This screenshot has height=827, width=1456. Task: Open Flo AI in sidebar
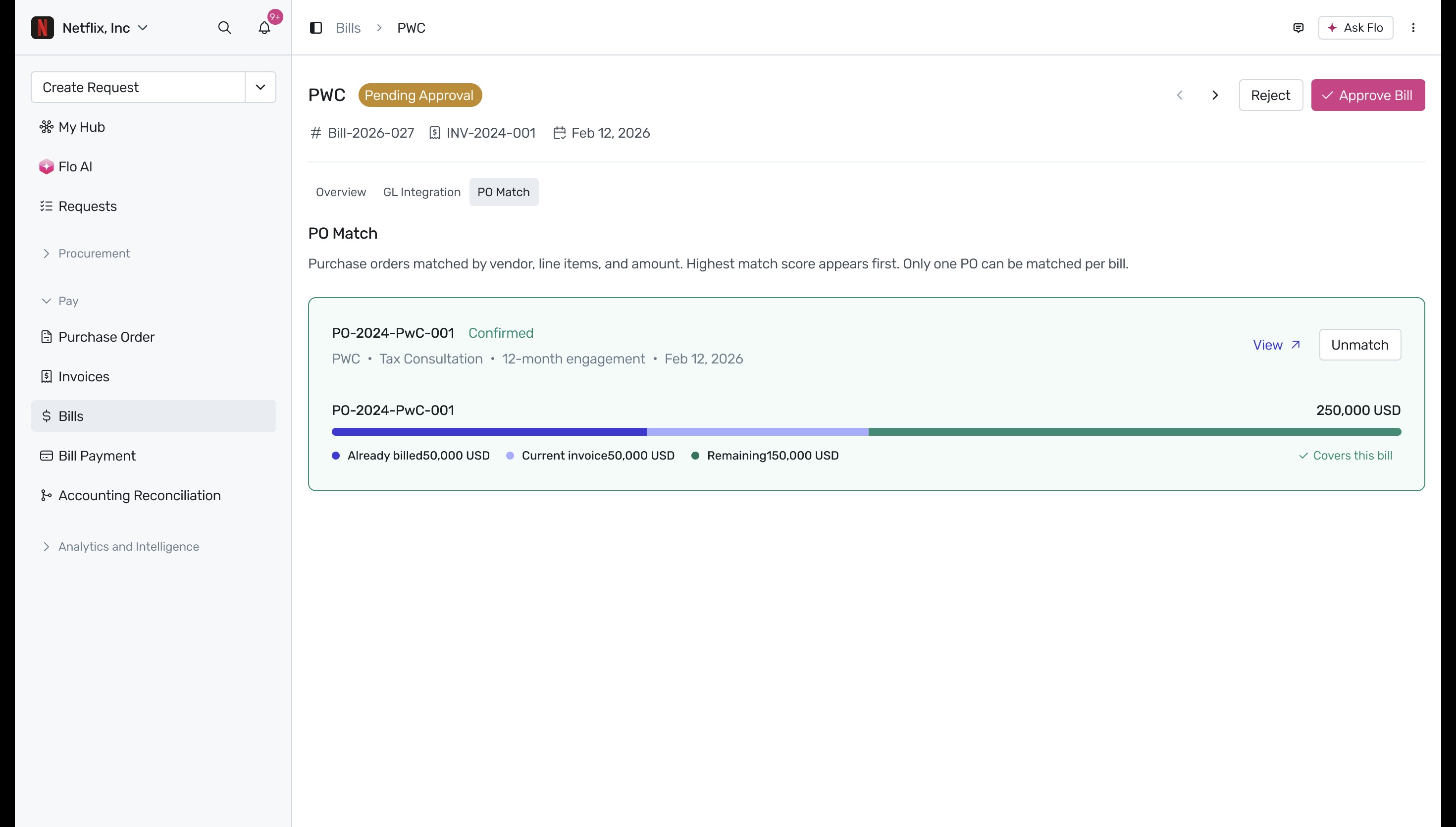[x=154, y=166]
